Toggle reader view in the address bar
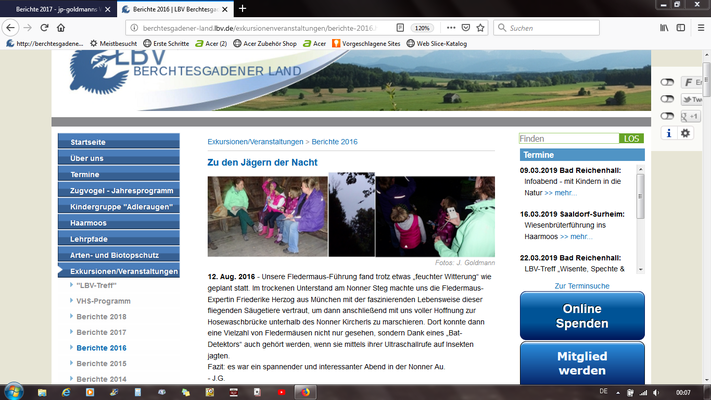This screenshot has width=711, height=400. (400, 28)
